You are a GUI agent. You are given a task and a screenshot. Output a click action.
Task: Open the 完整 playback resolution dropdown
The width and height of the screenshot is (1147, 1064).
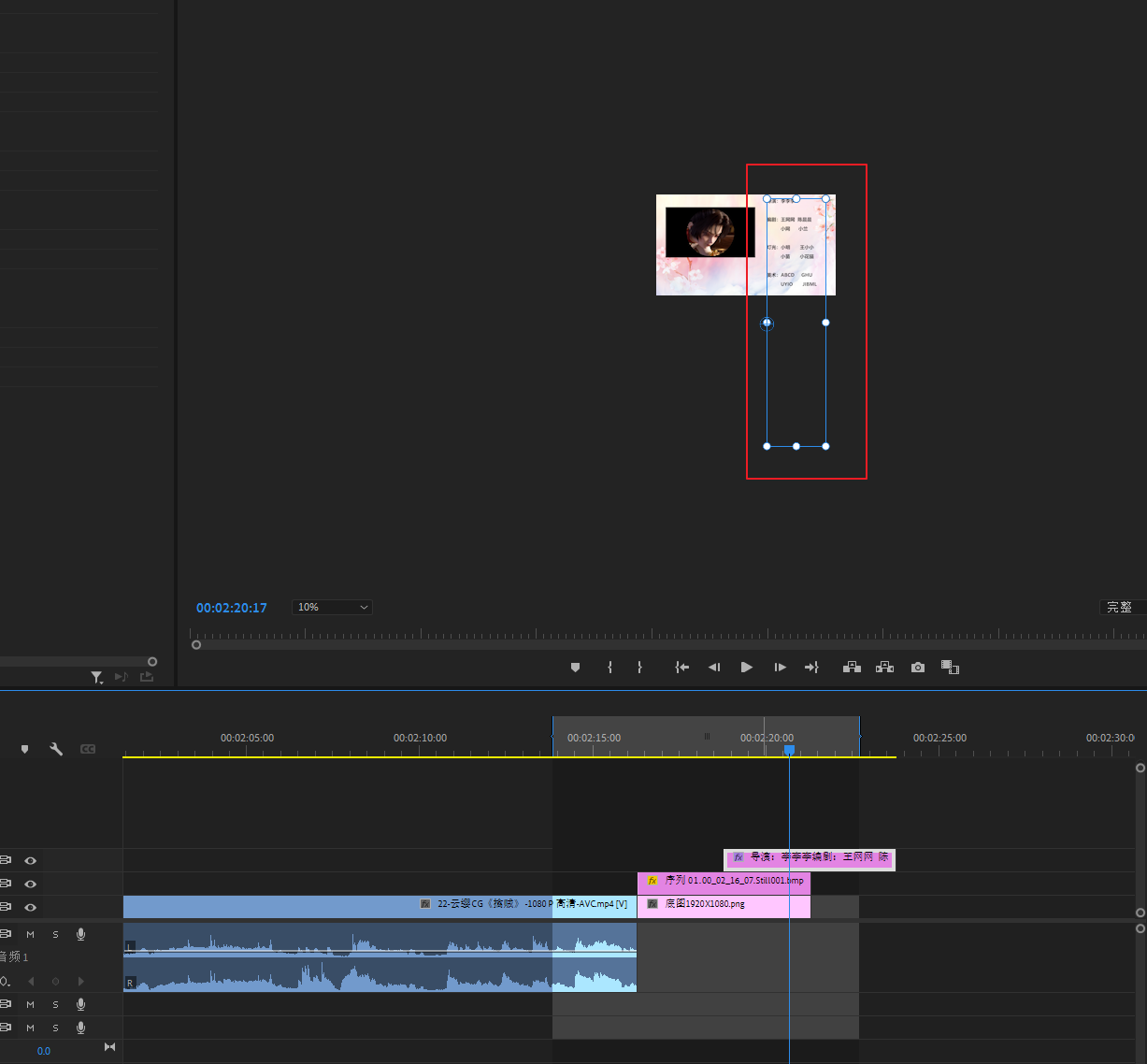[x=1122, y=608]
